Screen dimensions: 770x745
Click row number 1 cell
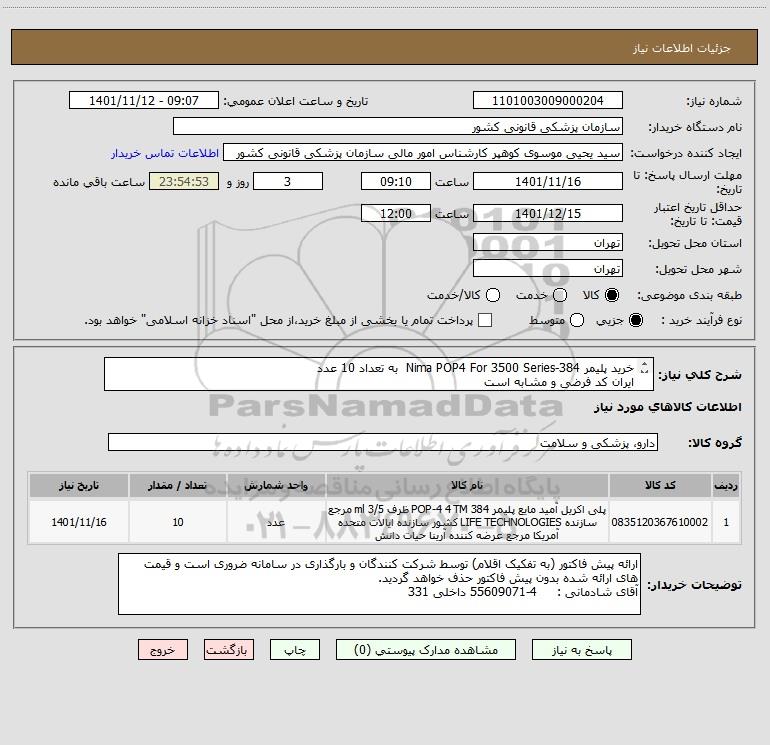[726, 522]
